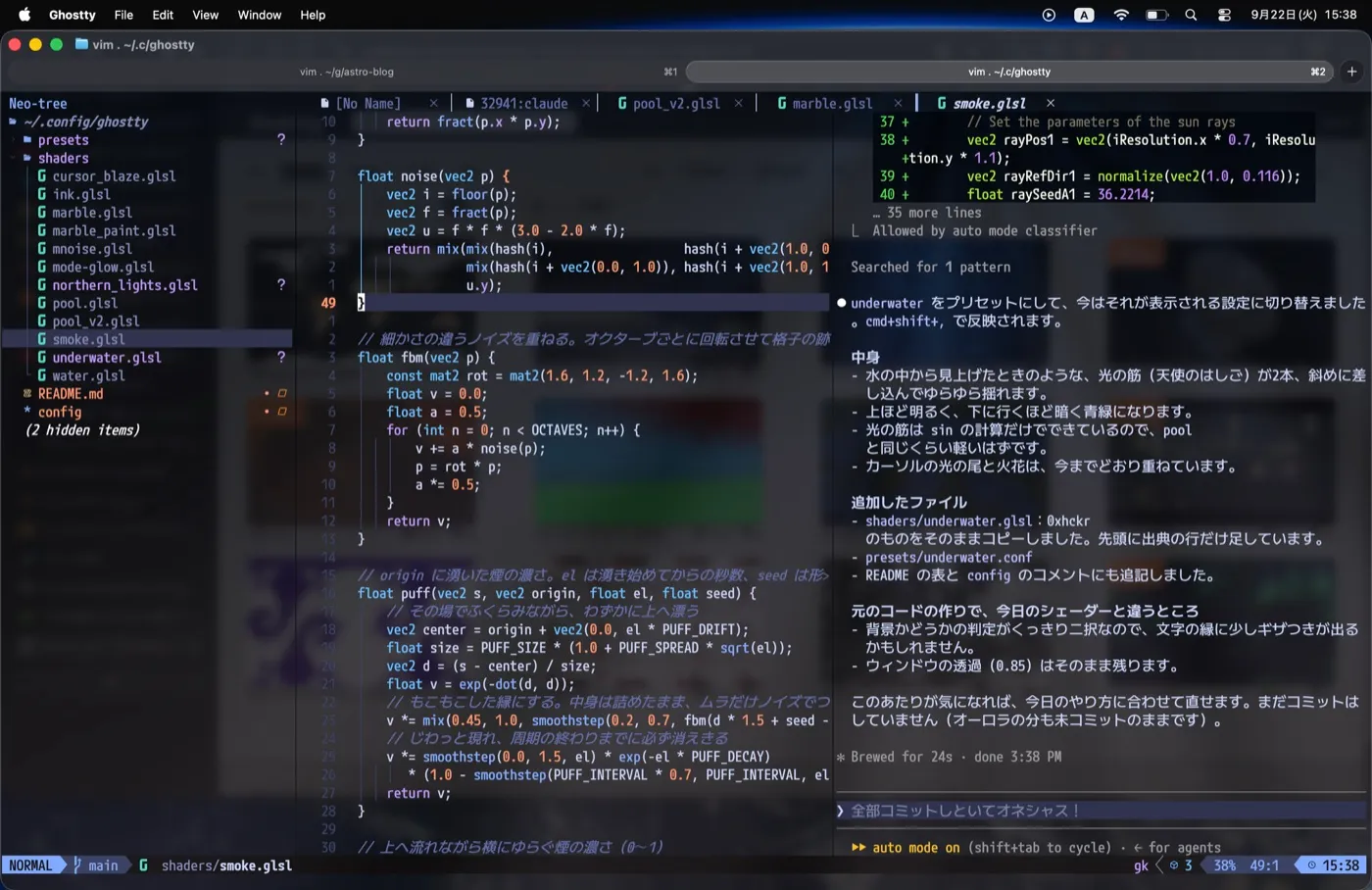
Task: Click the main git branch in statusline
Action: [x=95, y=865]
